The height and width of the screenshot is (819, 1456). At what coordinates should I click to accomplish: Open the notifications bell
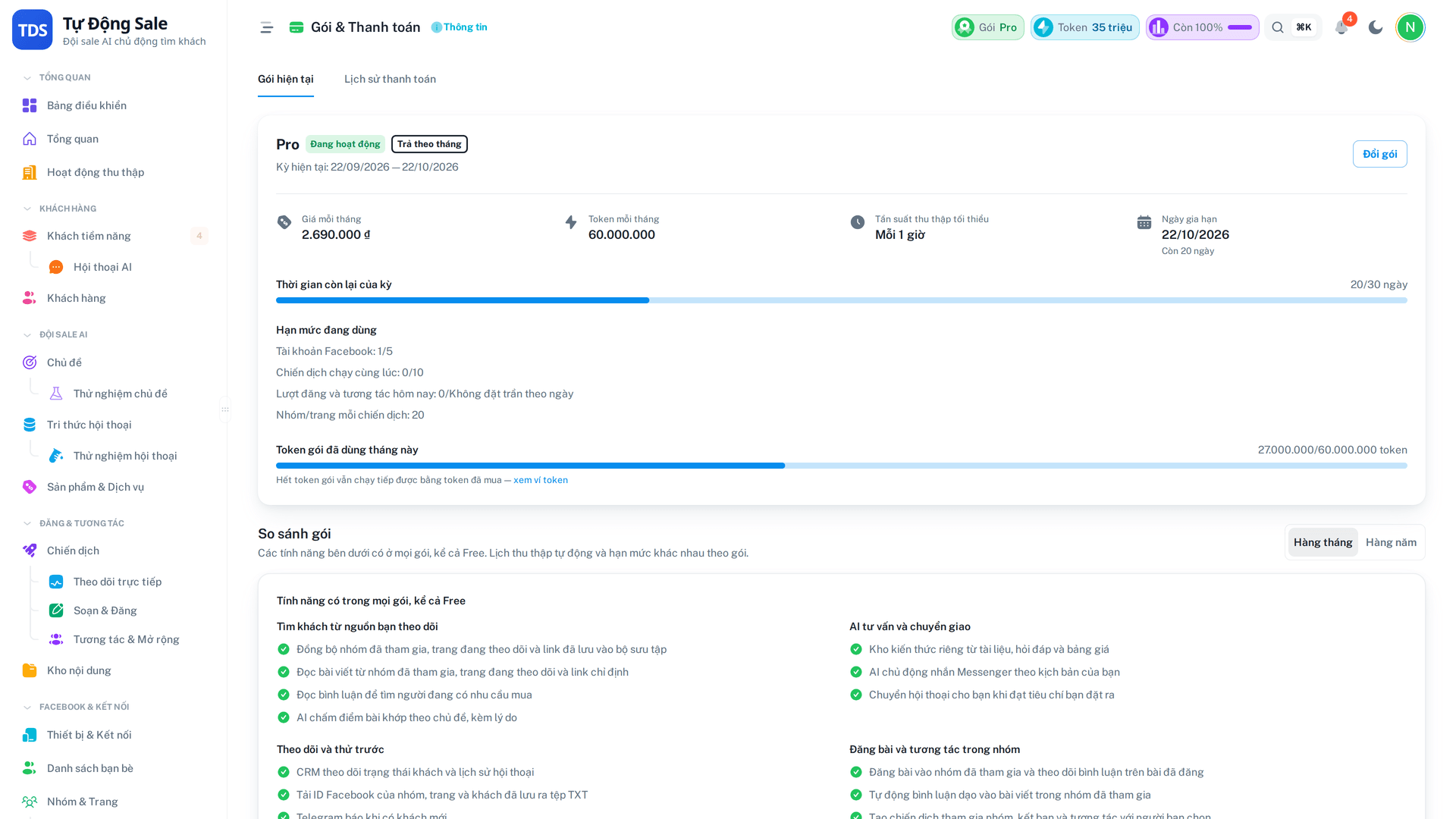(x=1341, y=27)
